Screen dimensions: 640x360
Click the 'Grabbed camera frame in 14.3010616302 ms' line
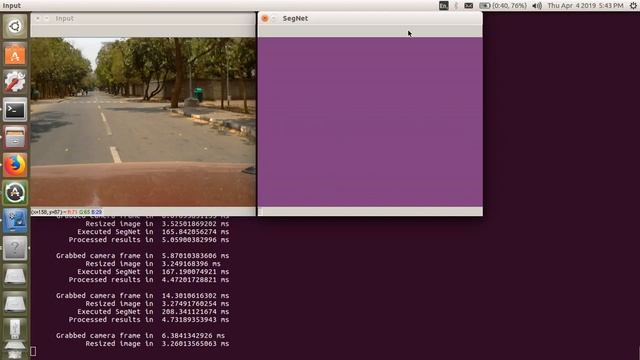142,296
